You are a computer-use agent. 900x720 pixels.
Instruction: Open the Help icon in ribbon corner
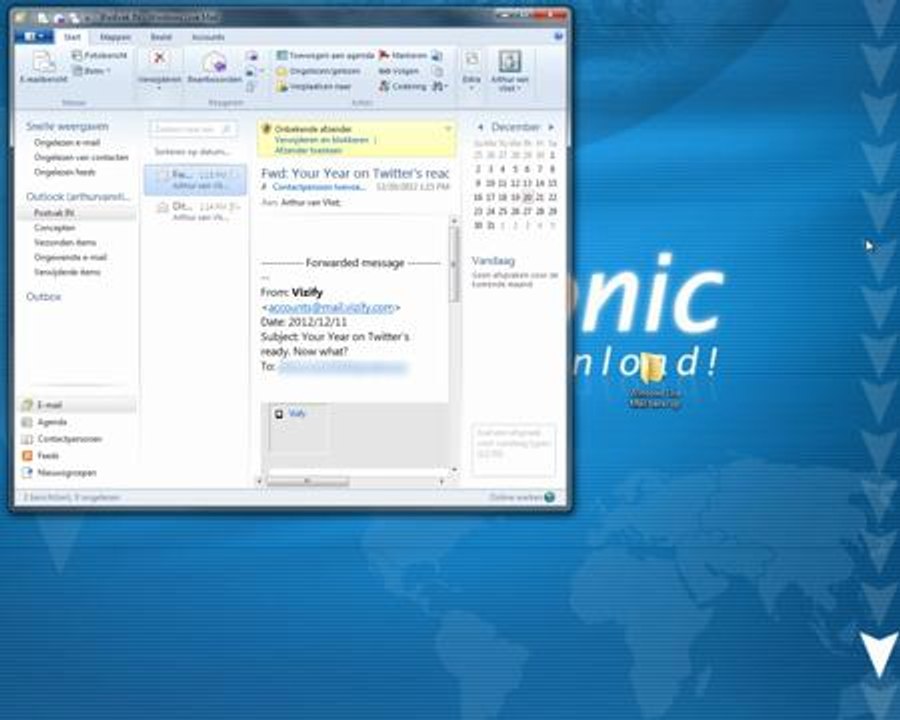(558, 37)
